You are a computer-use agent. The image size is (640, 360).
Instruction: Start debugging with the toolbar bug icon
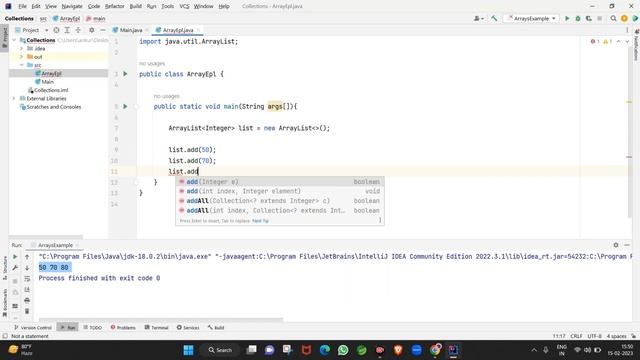578,18
